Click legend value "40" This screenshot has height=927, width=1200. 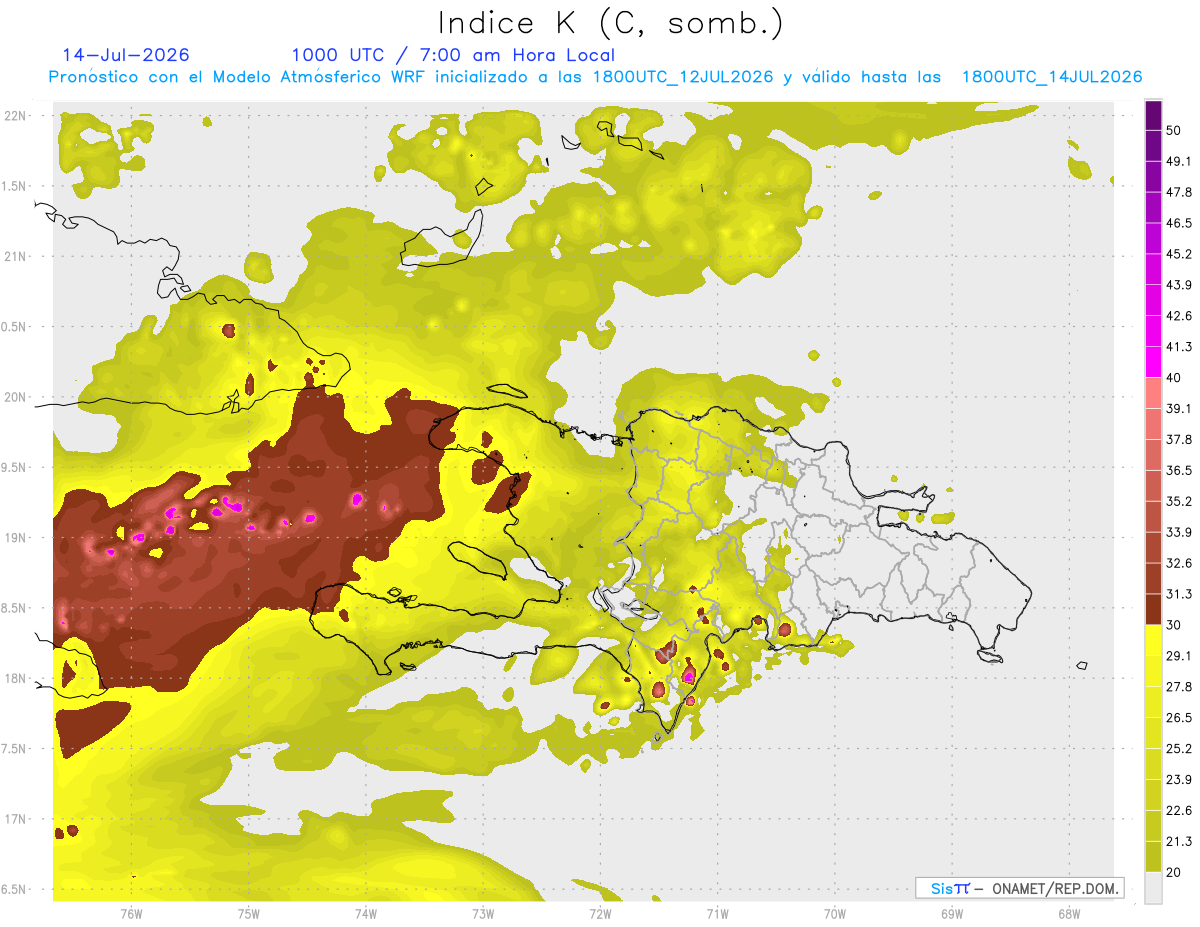click(x=1175, y=378)
